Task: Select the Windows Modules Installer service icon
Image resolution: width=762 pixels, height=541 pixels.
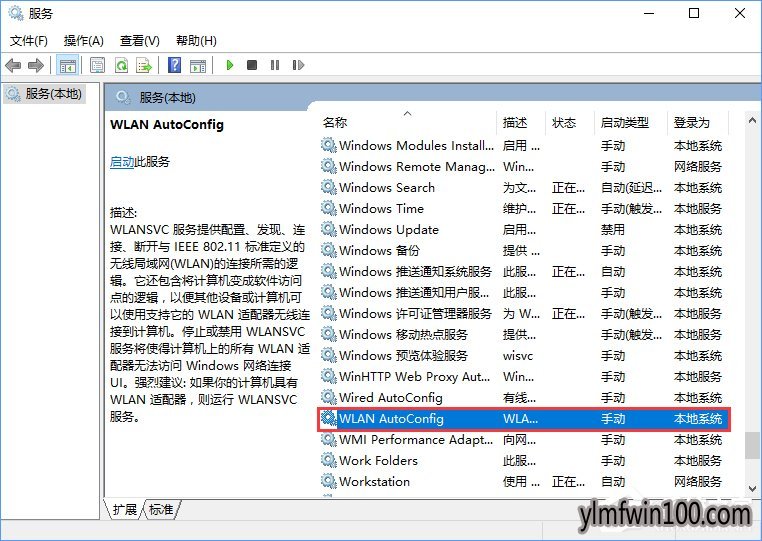Action: (329, 145)
